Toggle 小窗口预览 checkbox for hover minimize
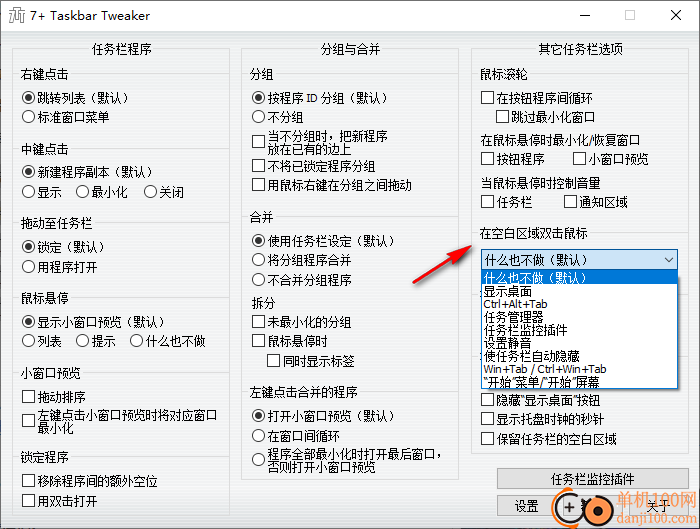Screen dimensions: 700x529 click(579, 158)
